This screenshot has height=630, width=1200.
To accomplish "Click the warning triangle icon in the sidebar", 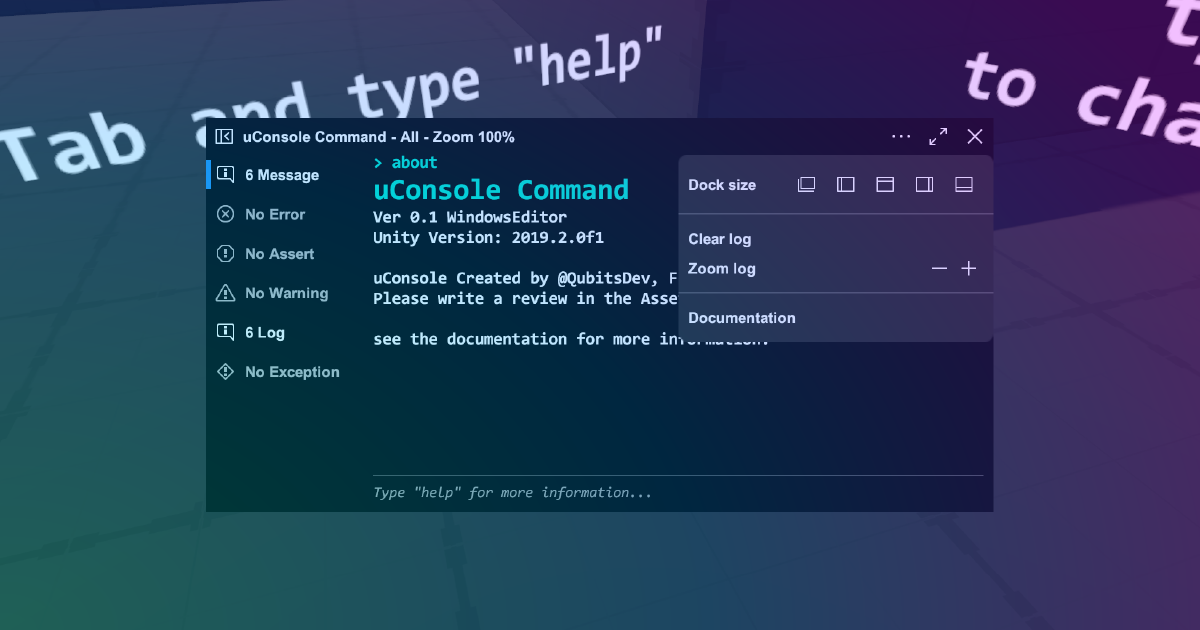I will [224, 292].
